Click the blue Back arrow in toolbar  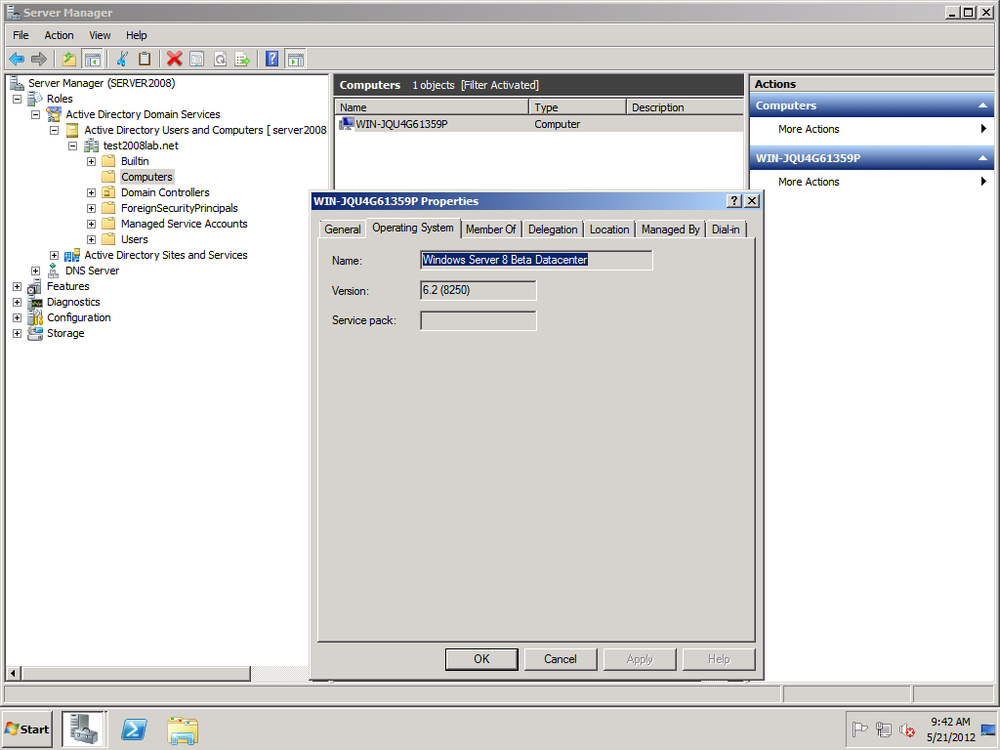pos(17,59)
